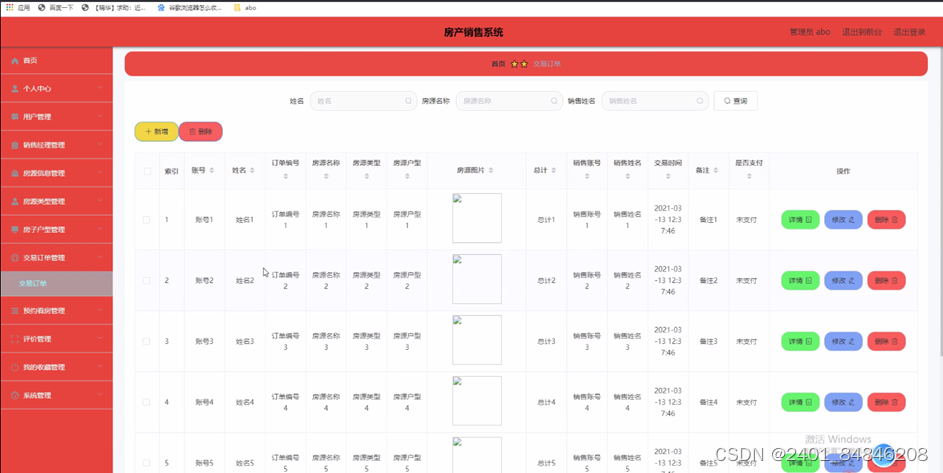The width and height of the screenshot is (943, 473).
Task: Click the icon beside 评价管理
Action: tap(15, 339)
